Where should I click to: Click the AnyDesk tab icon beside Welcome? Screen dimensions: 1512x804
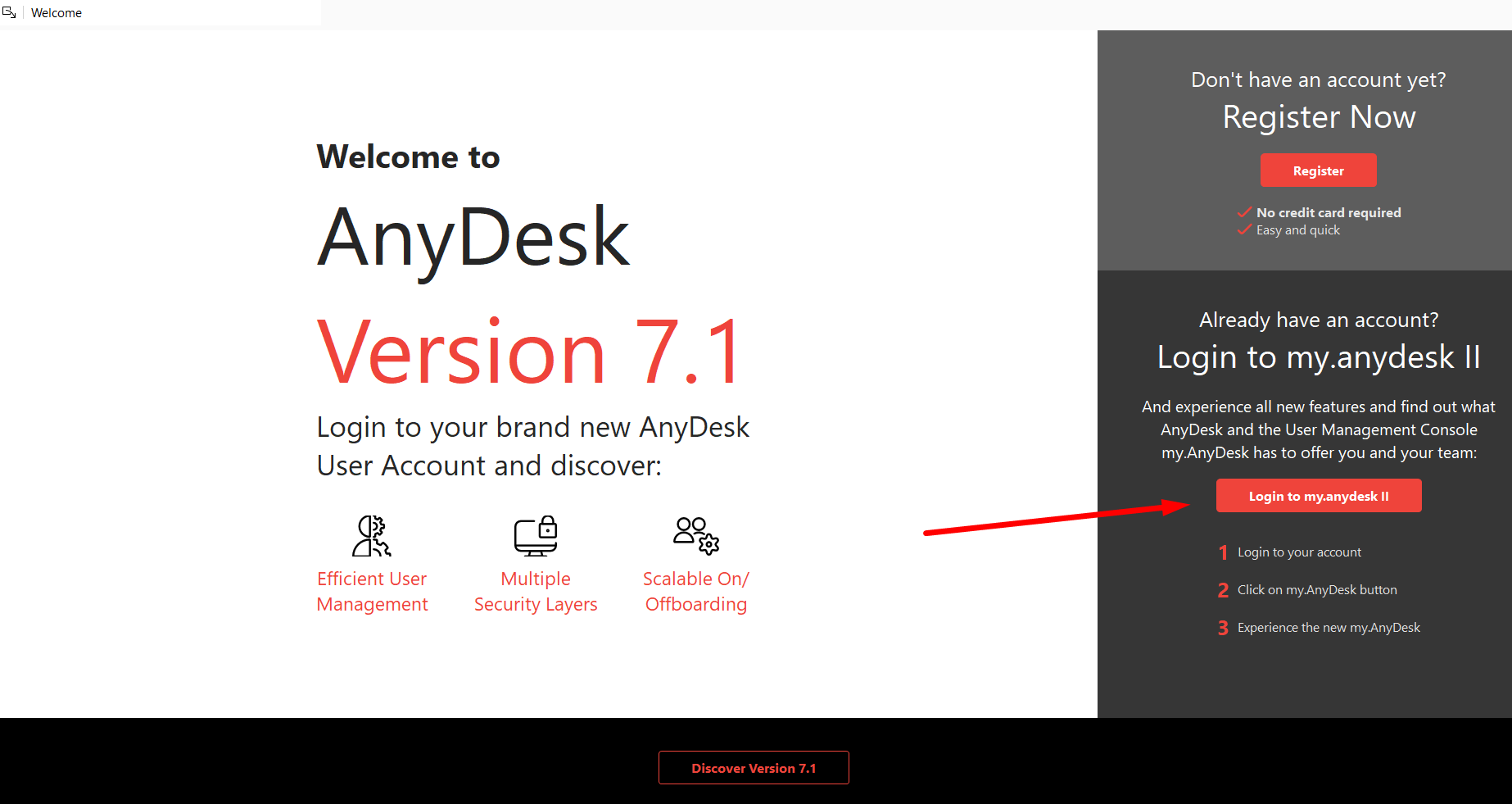point(10,12)
